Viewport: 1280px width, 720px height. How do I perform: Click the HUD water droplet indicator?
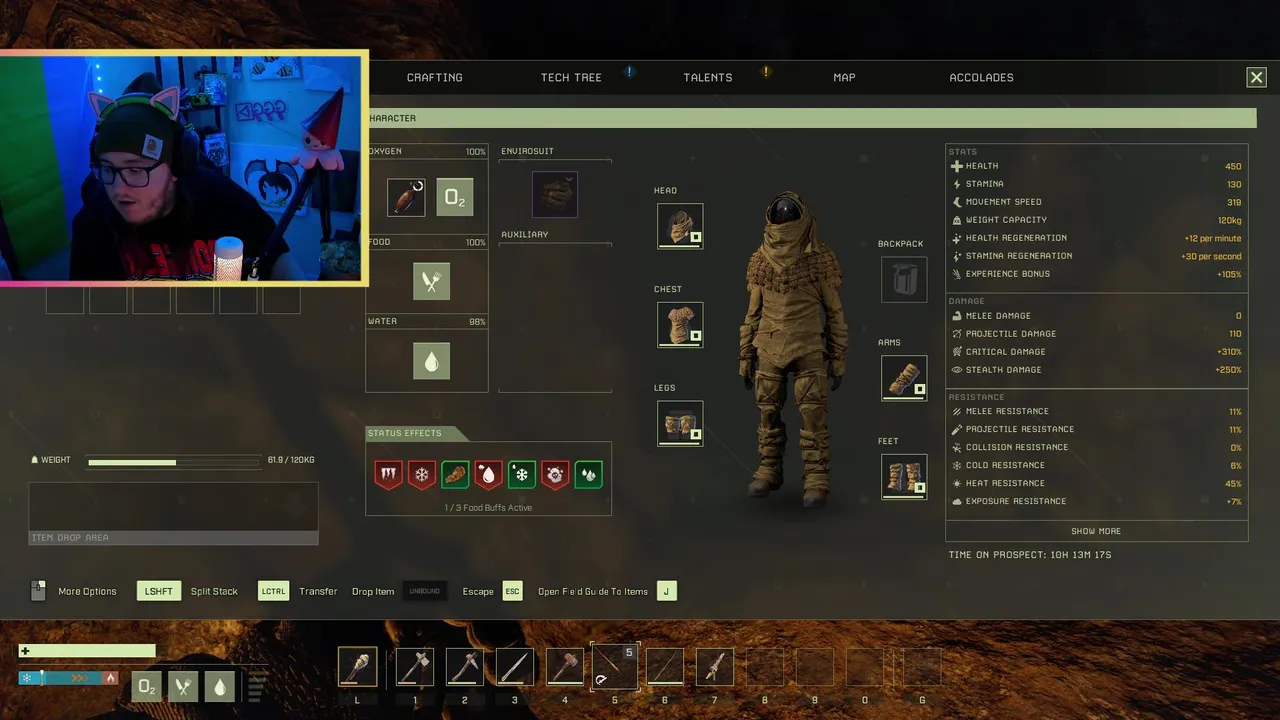pos(220,686)
